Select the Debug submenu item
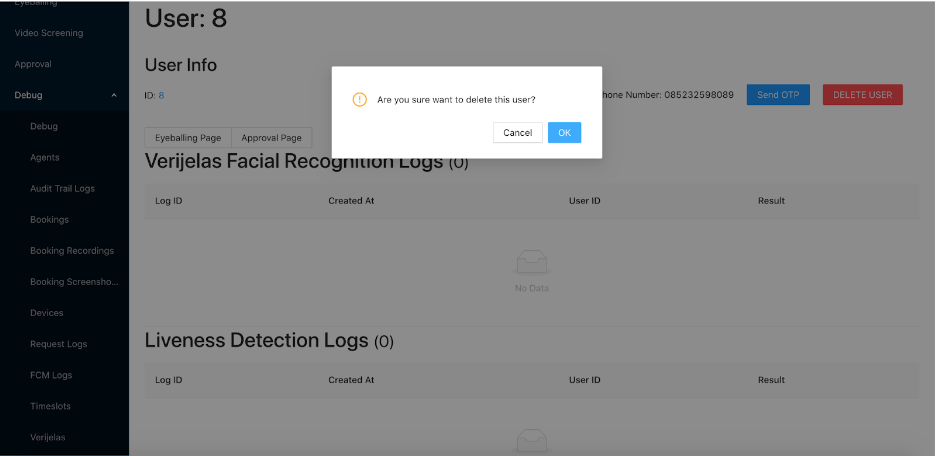The image size is (937, 456). (x=44, y=126)
